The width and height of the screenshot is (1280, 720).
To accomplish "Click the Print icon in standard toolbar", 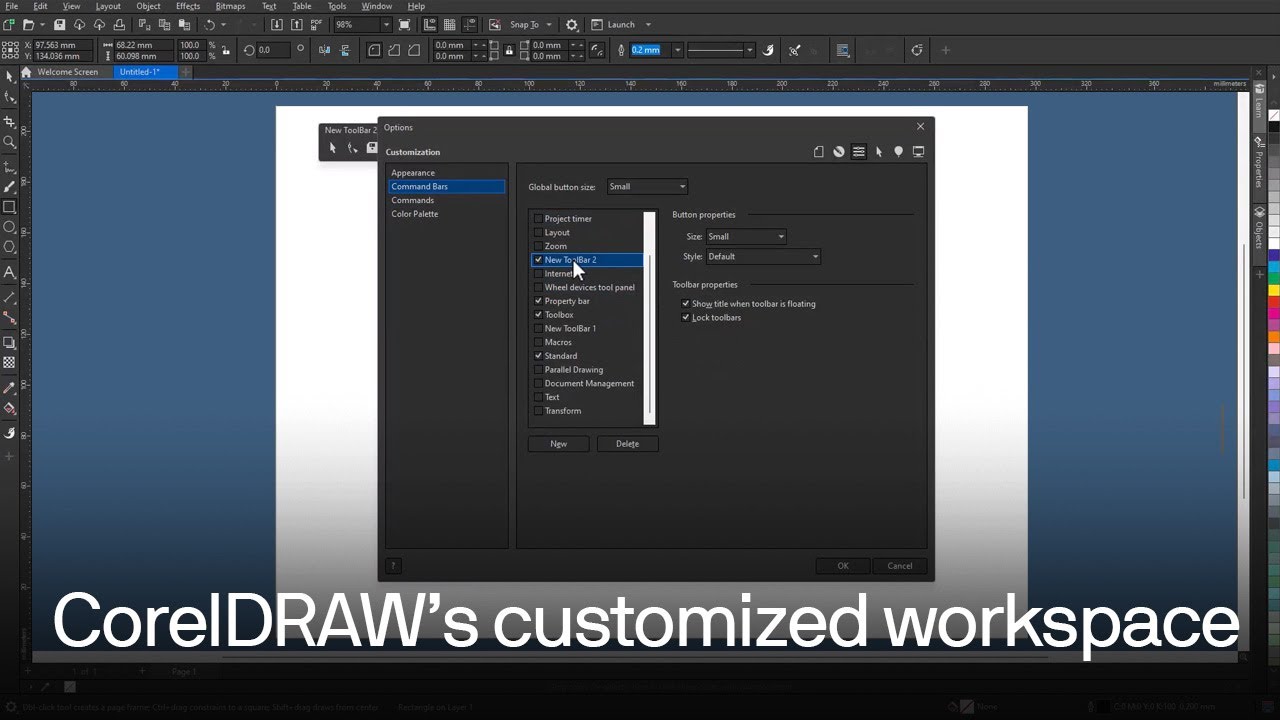I will point(120,24).
